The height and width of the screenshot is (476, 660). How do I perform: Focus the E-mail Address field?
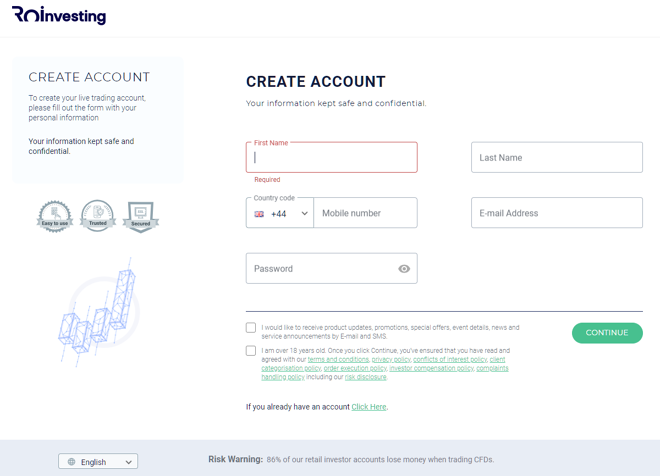point(557,213)
